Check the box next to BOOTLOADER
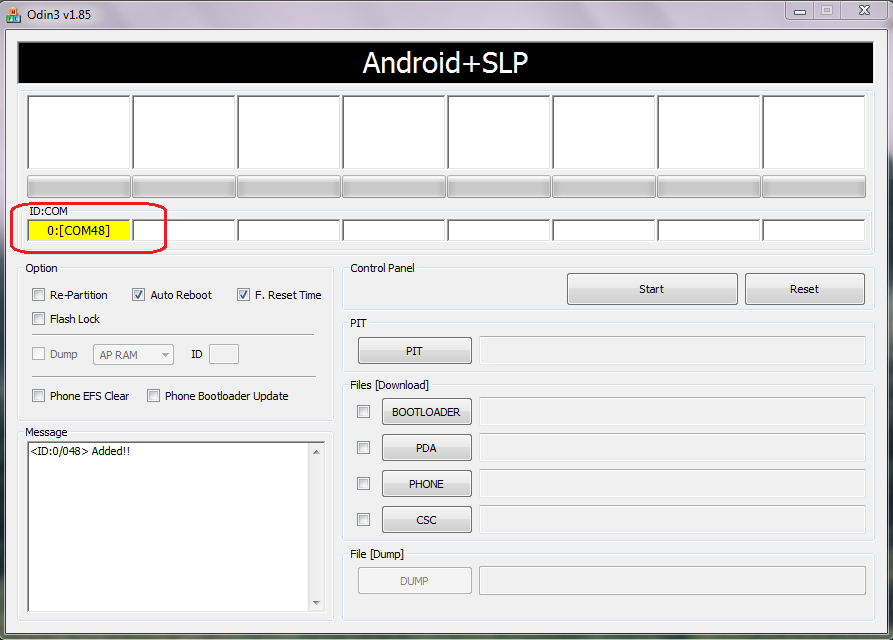Viewport: 893px width, 640px height. click(363, 412)
